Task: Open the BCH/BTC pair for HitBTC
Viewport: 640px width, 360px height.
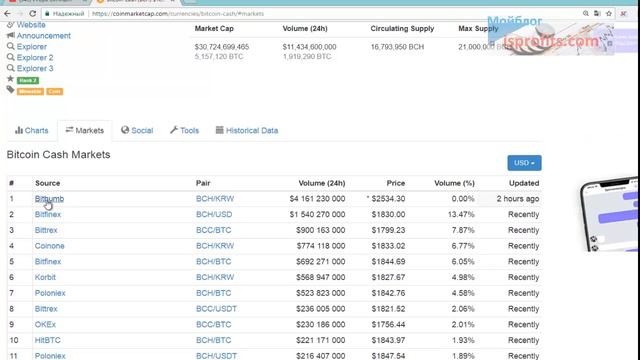Action: [213, 340]
